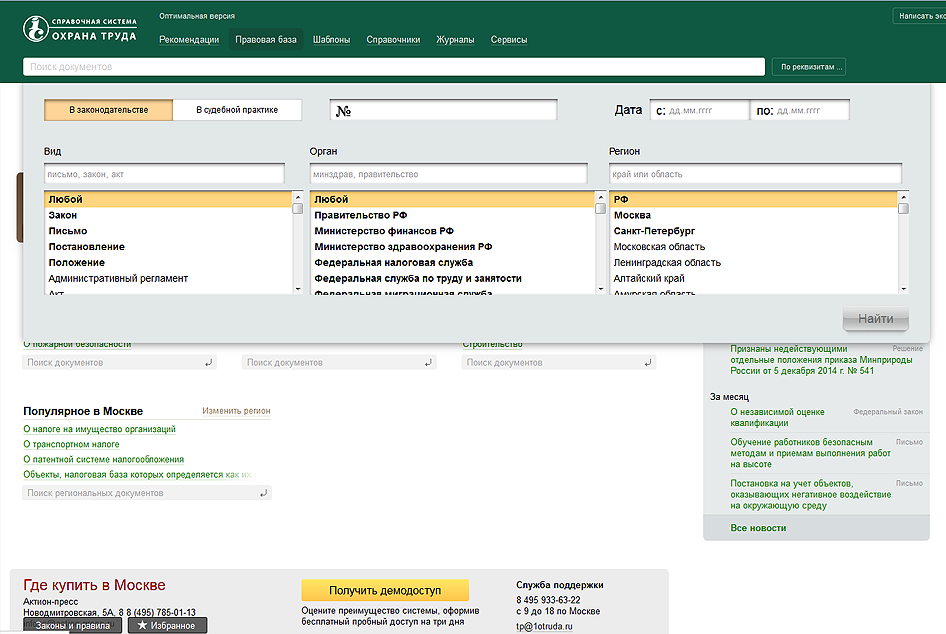Click Все новости link
946x634 pixels.
point(758,528)
